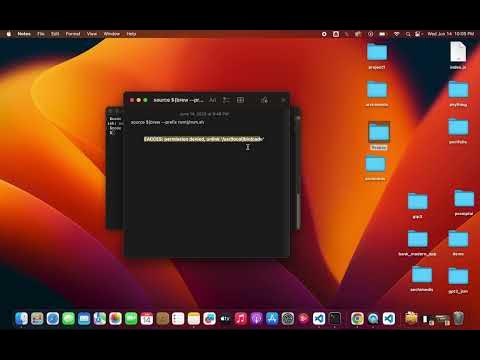Open the Trash in the Dock

click(458, 319)
